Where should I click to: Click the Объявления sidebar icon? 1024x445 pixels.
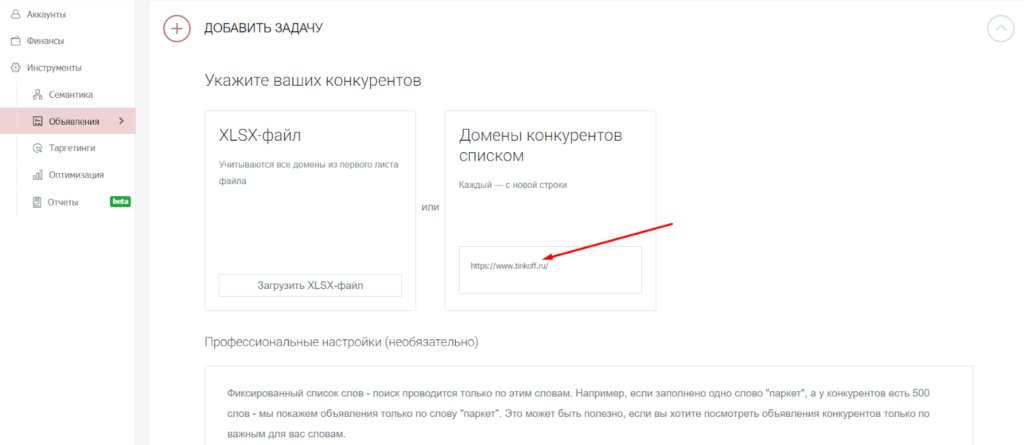click(x=37, y=122)
